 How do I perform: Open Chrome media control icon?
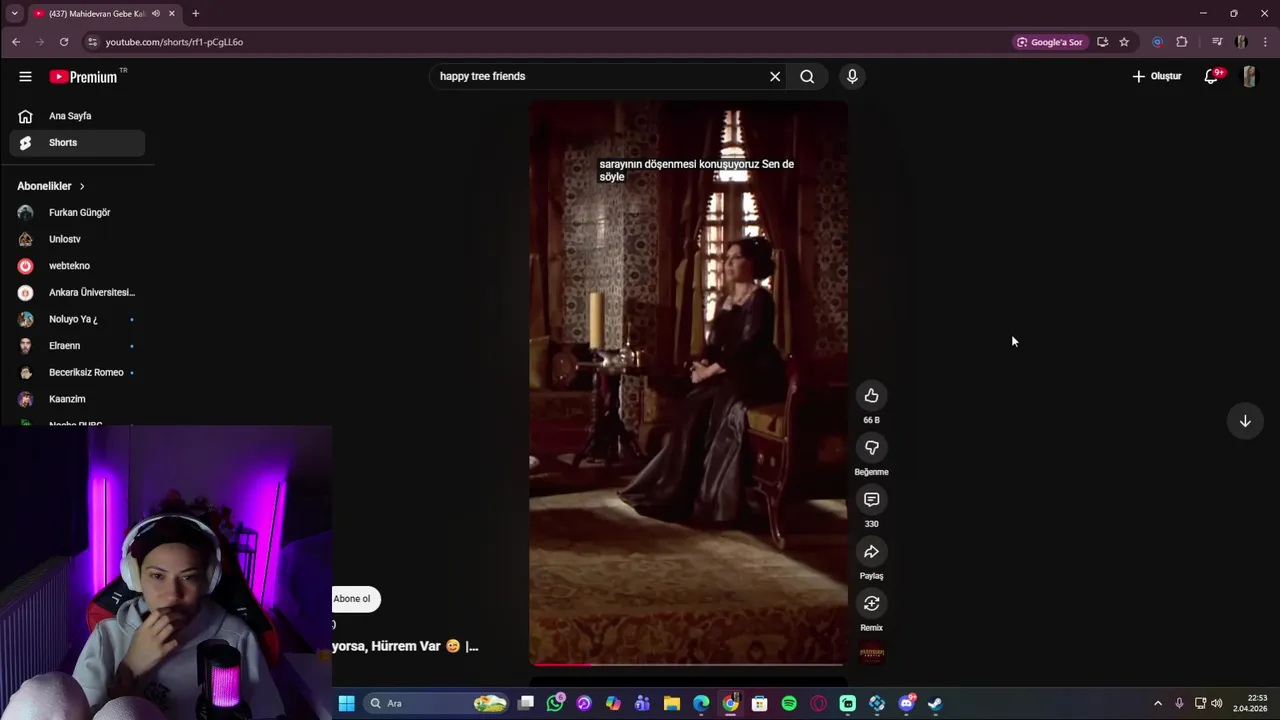tap(1217, 42)
